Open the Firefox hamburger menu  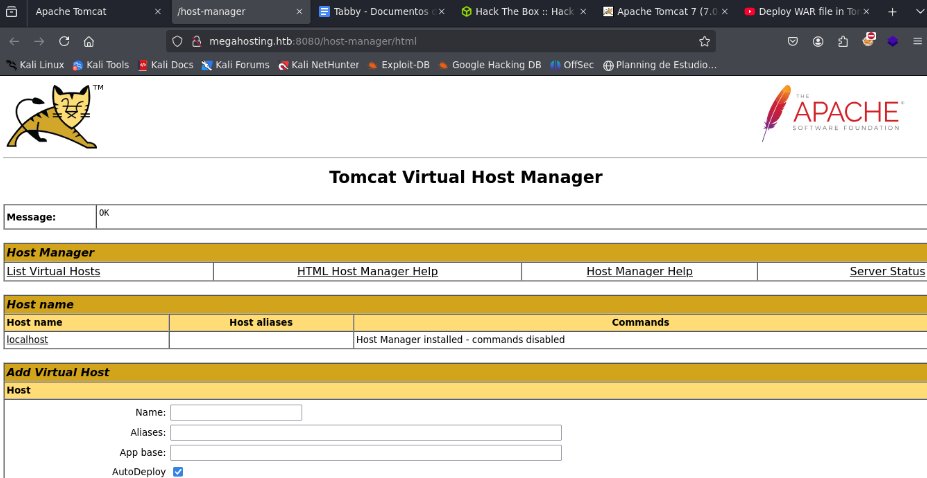(x=917, y=41)
